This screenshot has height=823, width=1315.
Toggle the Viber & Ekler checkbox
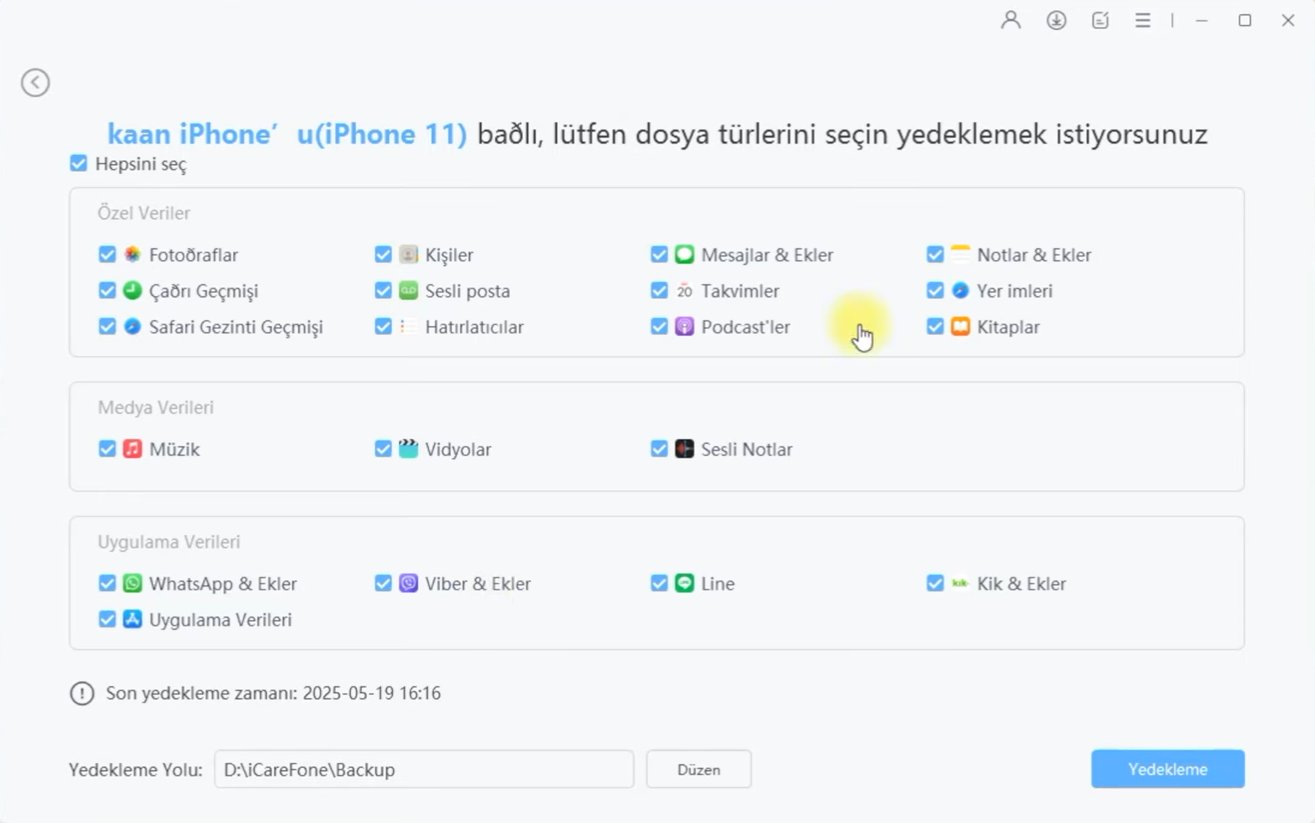383,583
